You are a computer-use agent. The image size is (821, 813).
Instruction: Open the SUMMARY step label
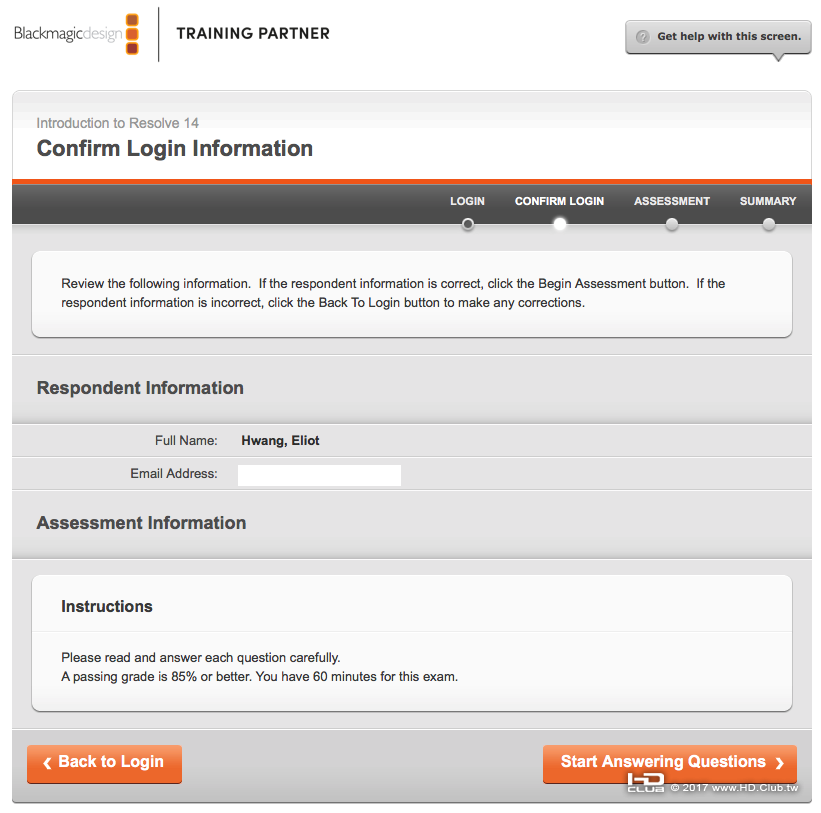point(768,201)
